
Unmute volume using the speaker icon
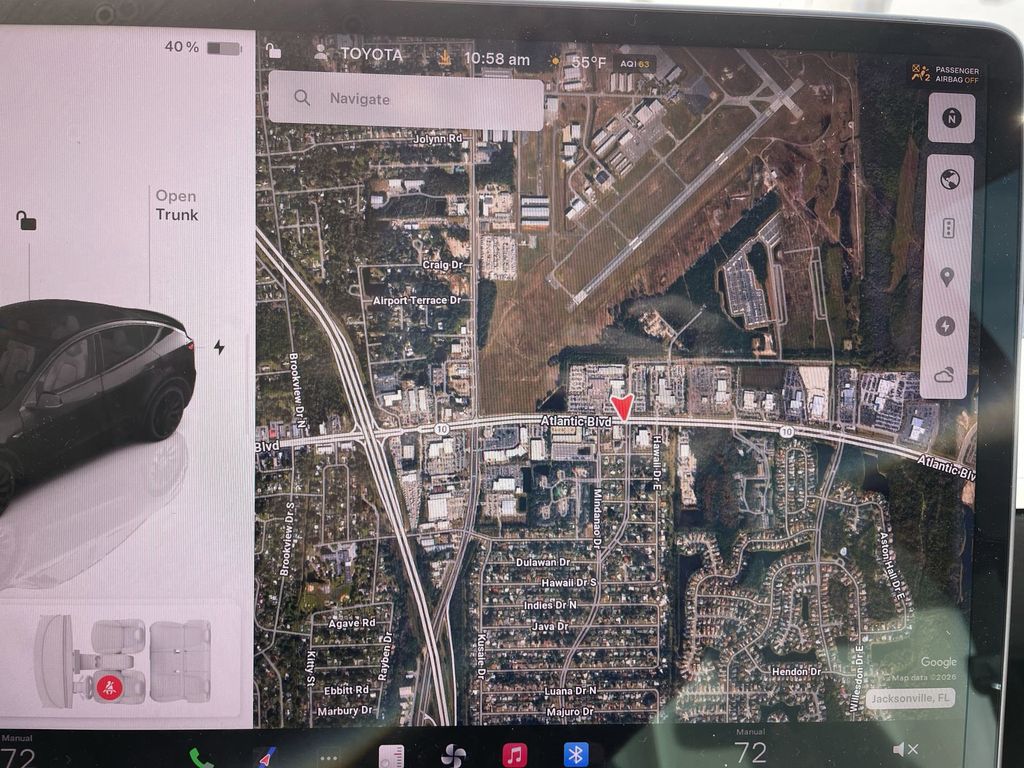click(x=905, y=749)
